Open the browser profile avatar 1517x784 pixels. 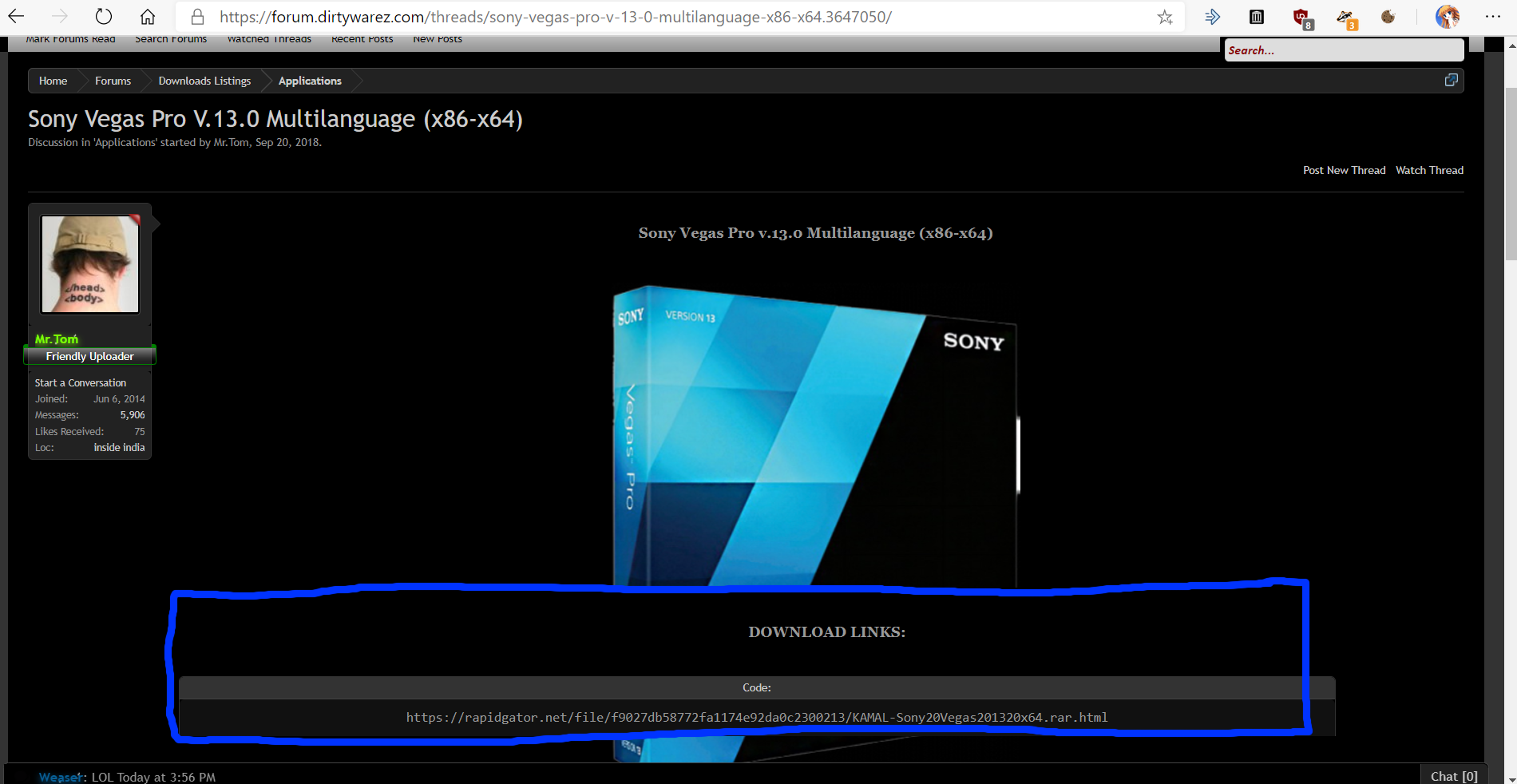[x=1447, y=17]
